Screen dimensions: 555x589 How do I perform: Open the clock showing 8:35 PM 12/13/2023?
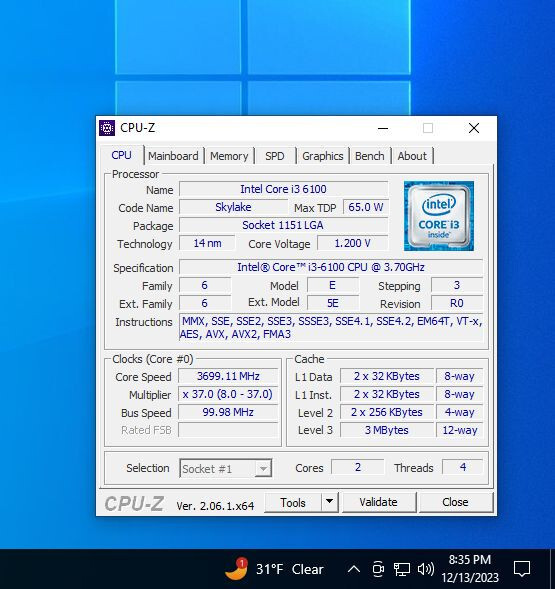(470, 569)
